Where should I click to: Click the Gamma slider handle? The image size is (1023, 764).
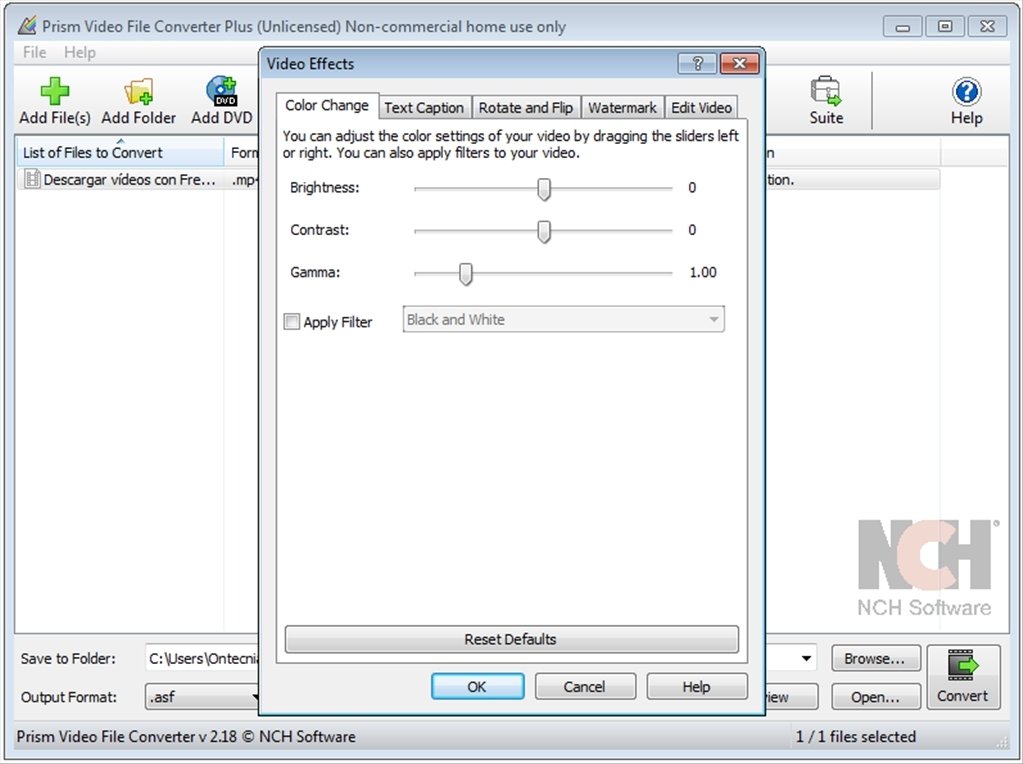(x=465, y=274)
